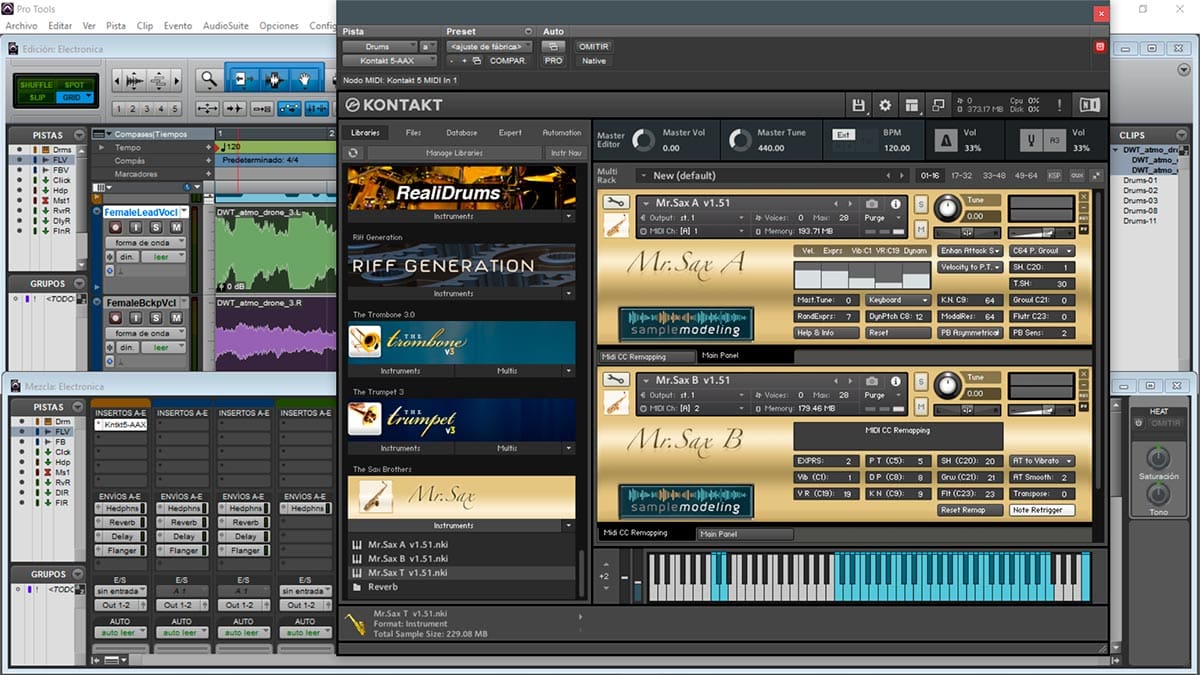
Task: Click the Manage Libraries button
Action: [x=455, y=153]
